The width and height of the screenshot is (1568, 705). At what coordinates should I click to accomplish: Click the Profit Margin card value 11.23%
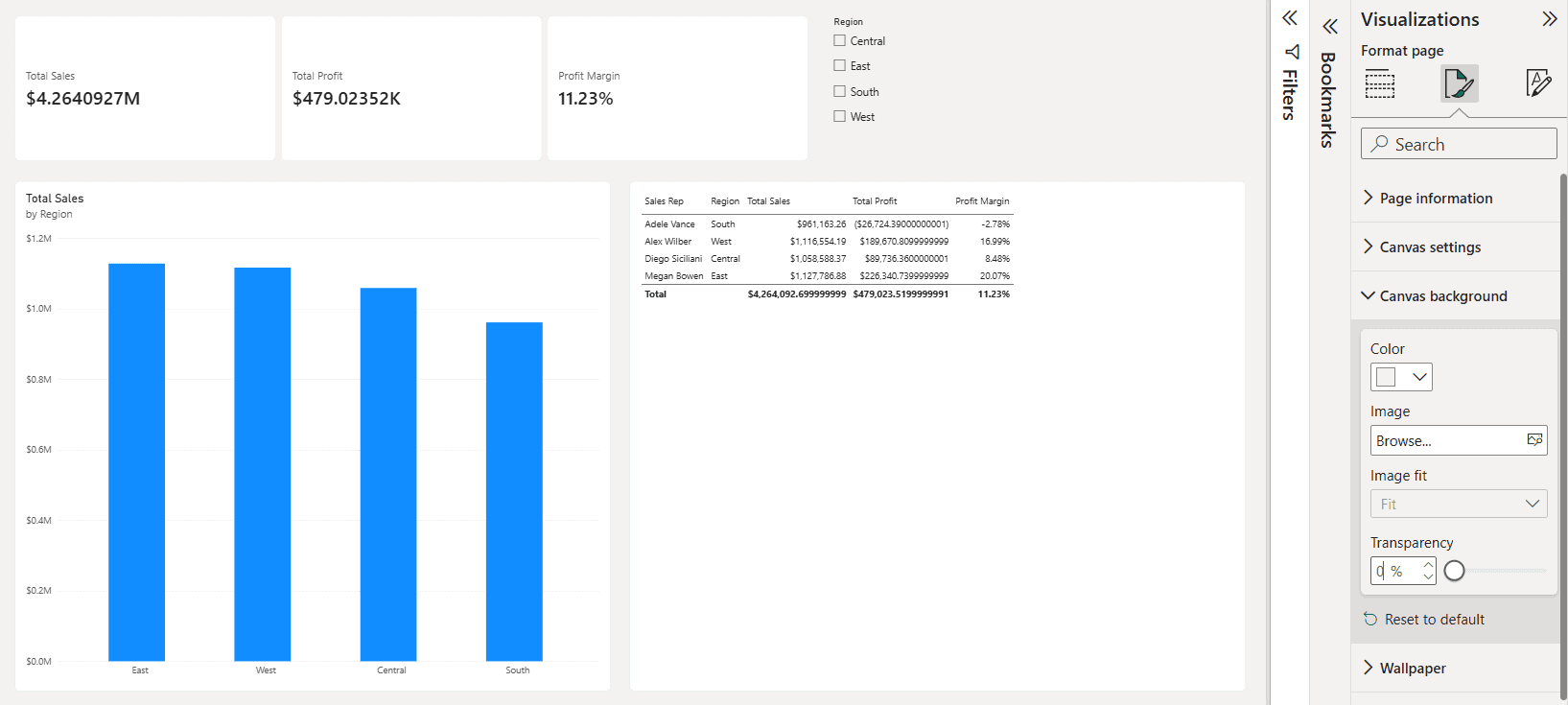click(586, 98)
